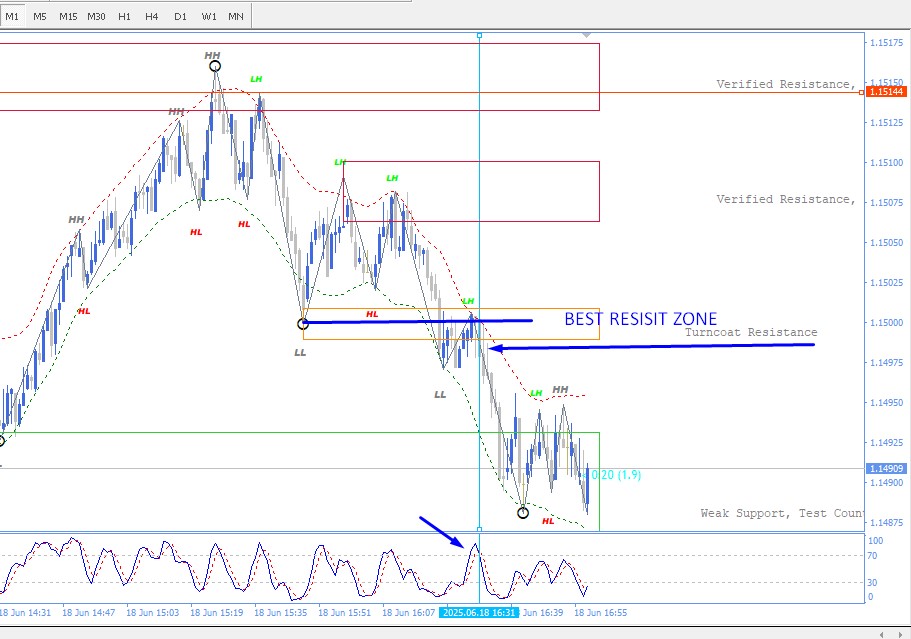Set the chart to D1 daily

(x=180, y=17)
